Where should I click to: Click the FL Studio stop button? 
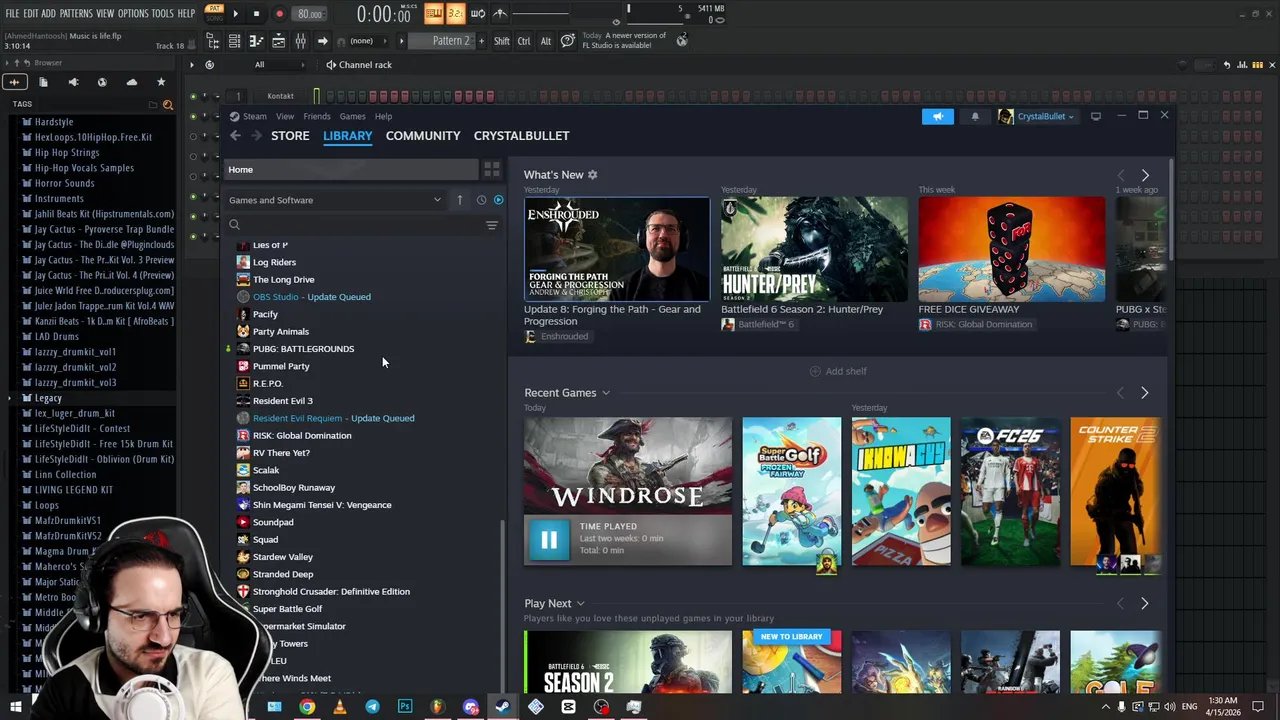tap(257, 14)
